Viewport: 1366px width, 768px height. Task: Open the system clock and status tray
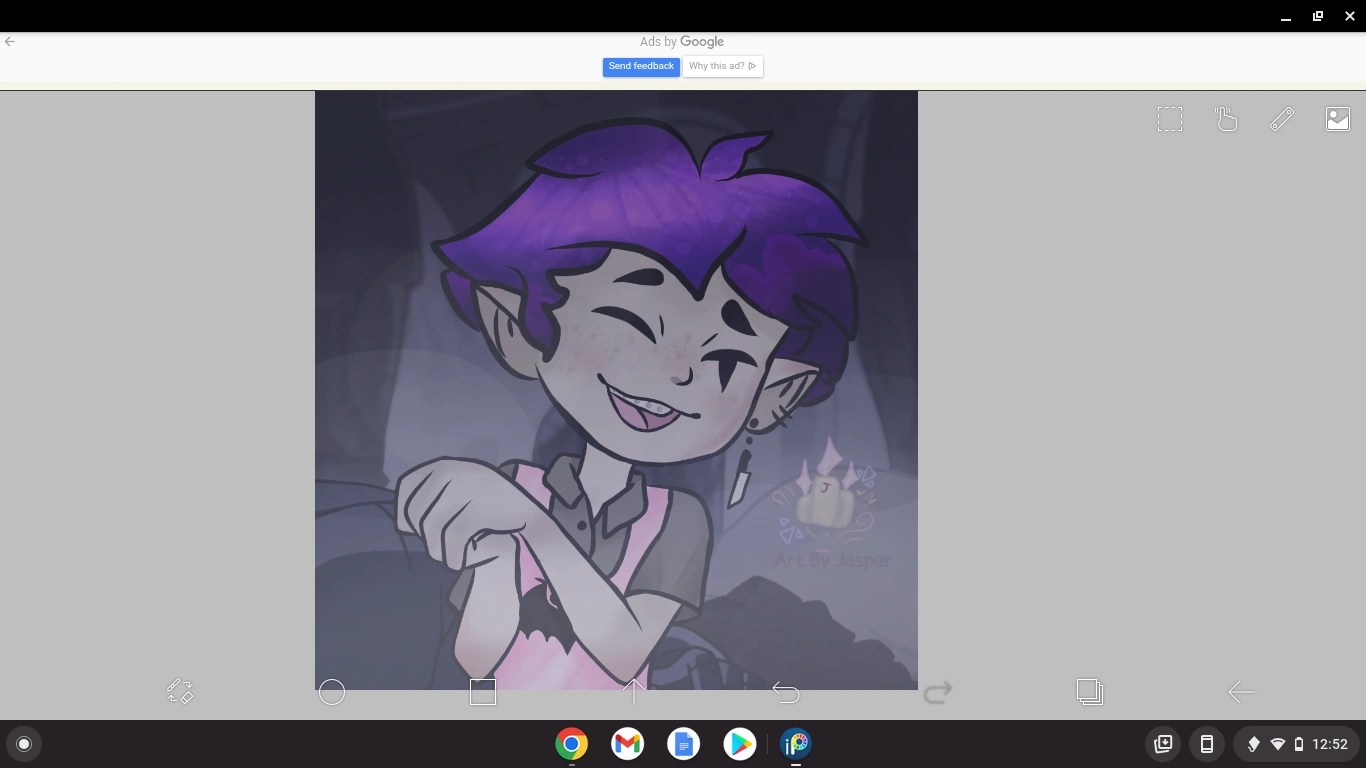[x=1296, y=744]
